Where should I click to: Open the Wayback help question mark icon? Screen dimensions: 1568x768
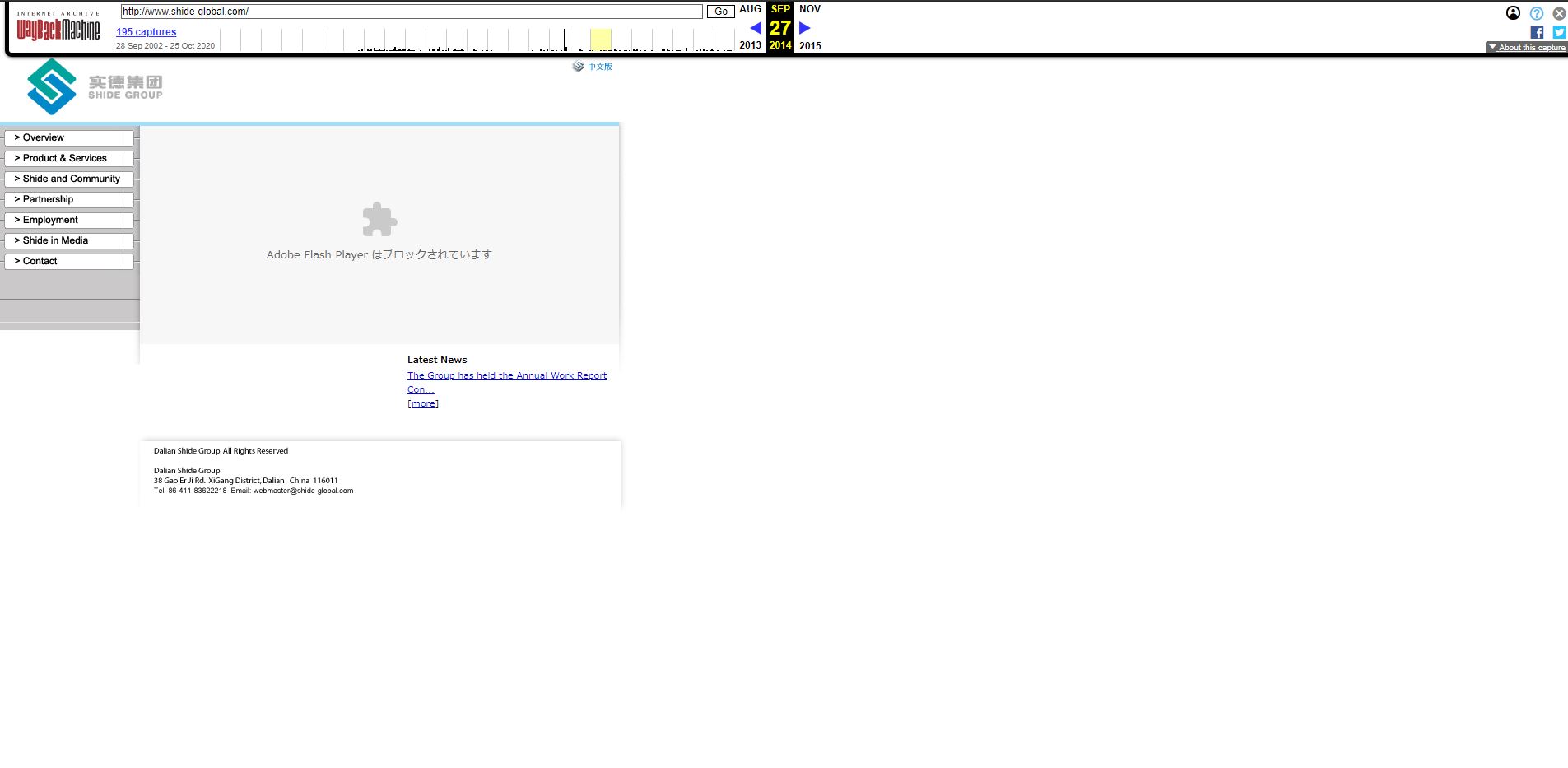point(1536,13)
